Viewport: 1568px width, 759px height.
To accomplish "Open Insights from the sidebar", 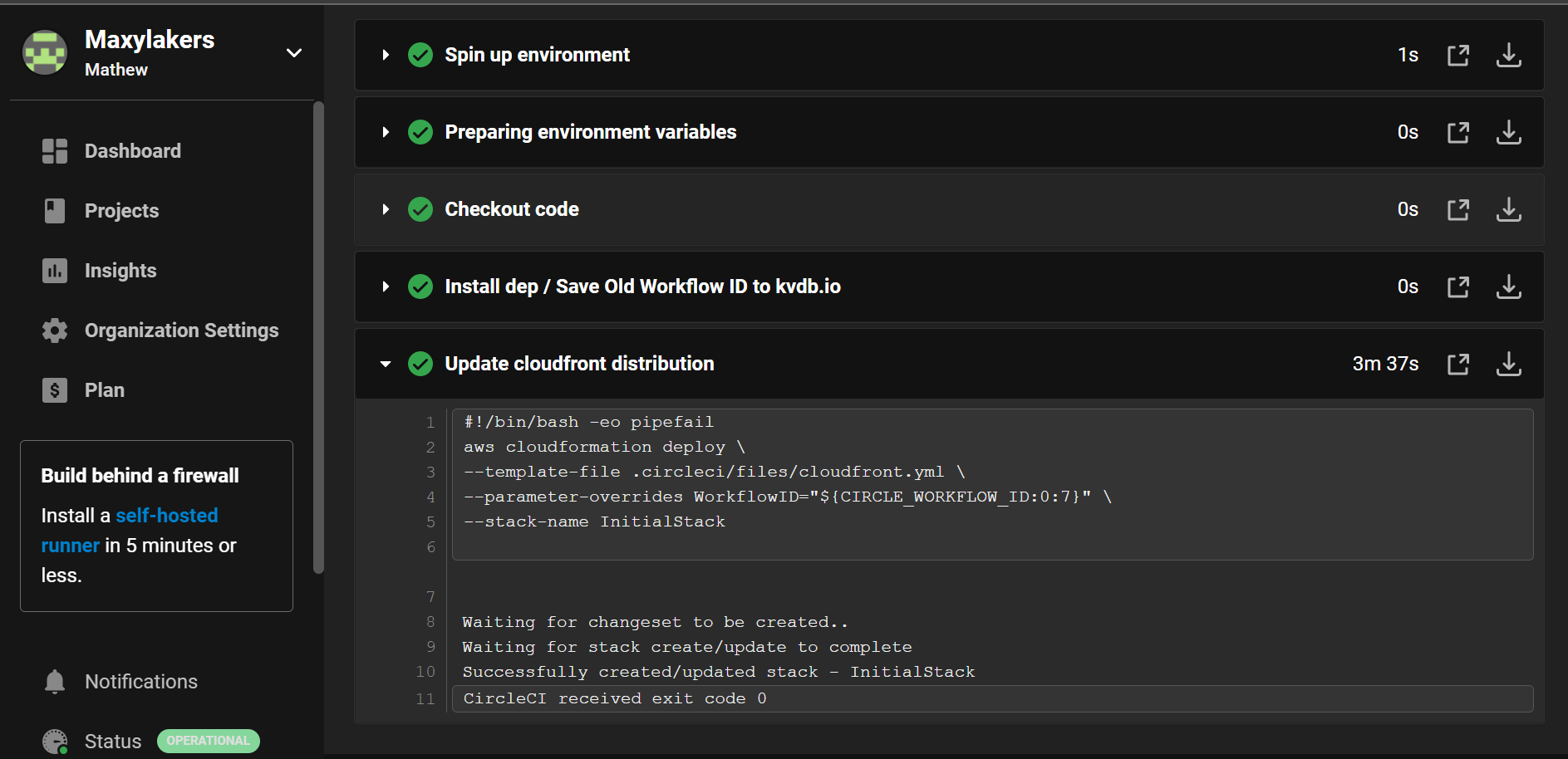I will pyautogui.click(x=120, y=270).
